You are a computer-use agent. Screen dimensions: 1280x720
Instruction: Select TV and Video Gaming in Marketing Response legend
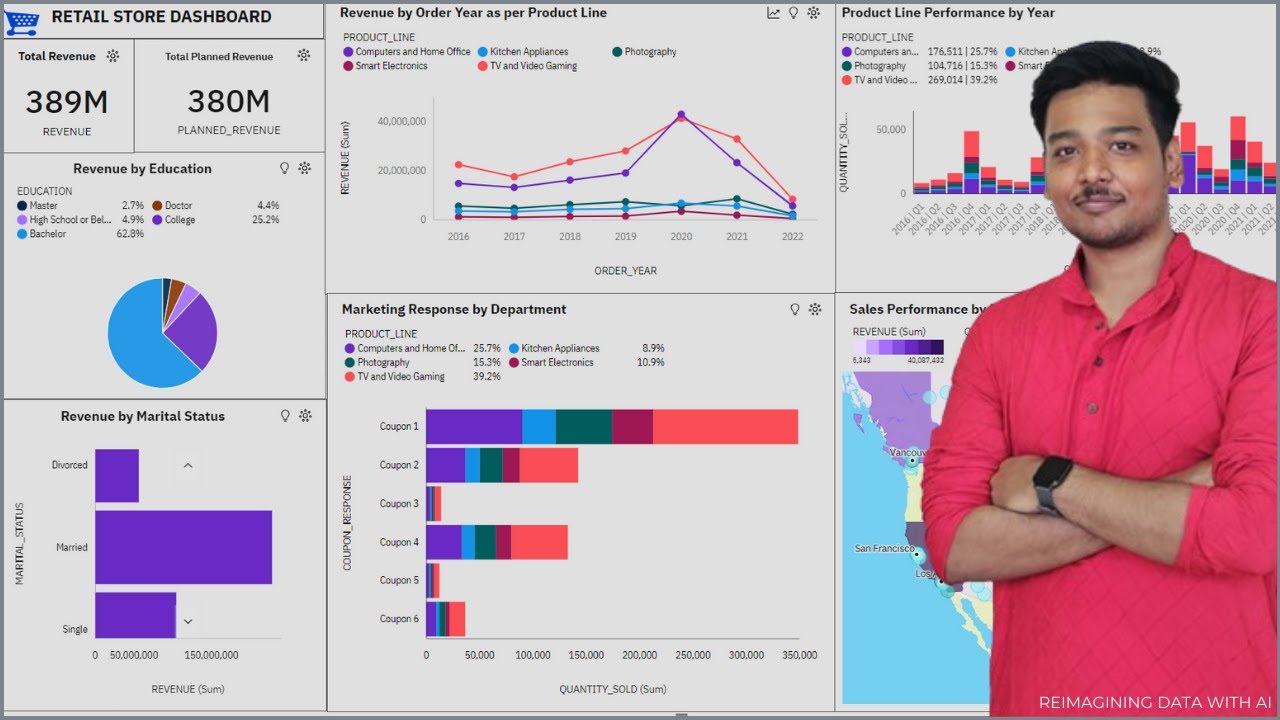(x=395, y=376)
